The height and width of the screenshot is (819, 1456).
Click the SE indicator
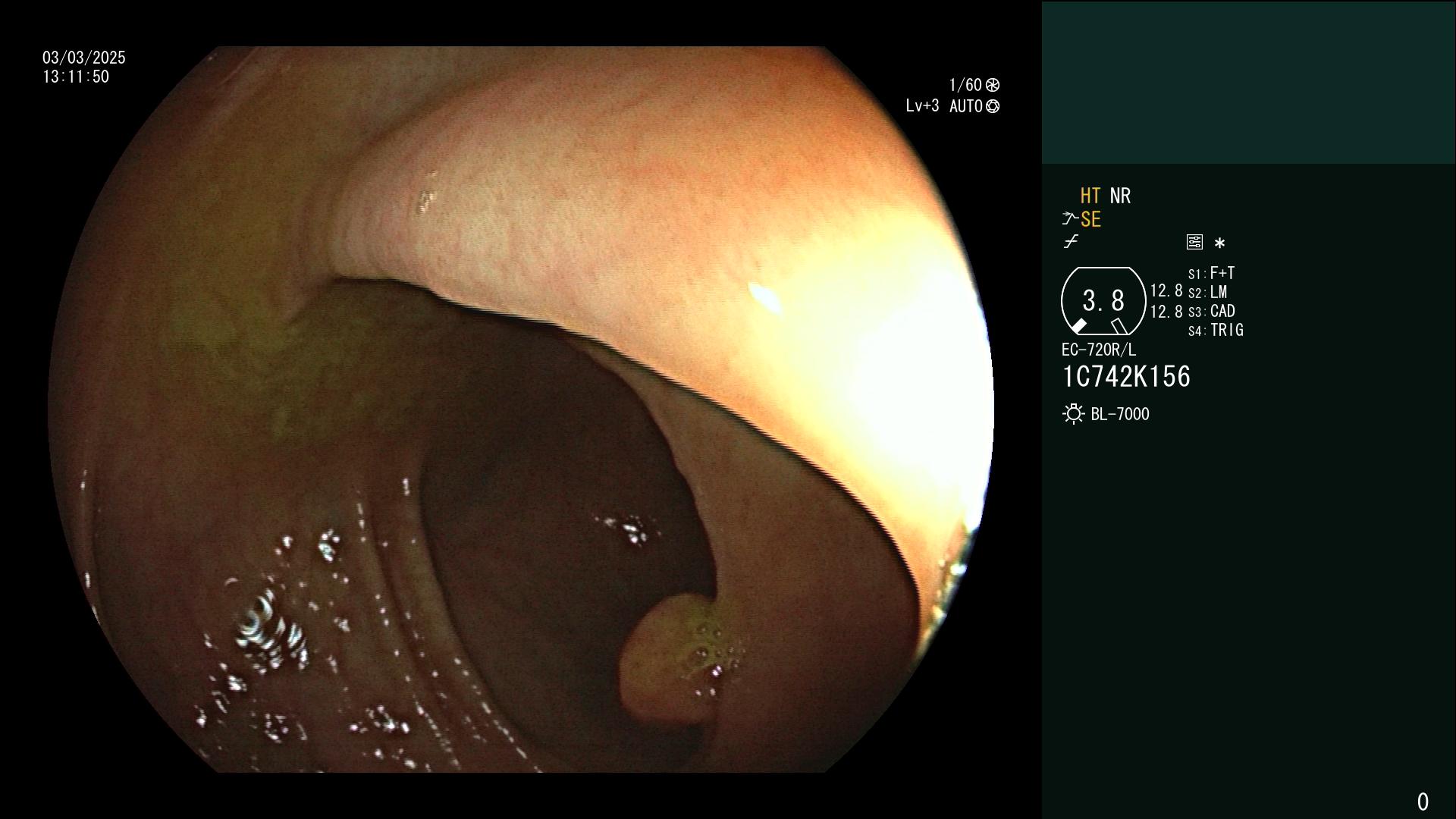(x=1090, y=219)
